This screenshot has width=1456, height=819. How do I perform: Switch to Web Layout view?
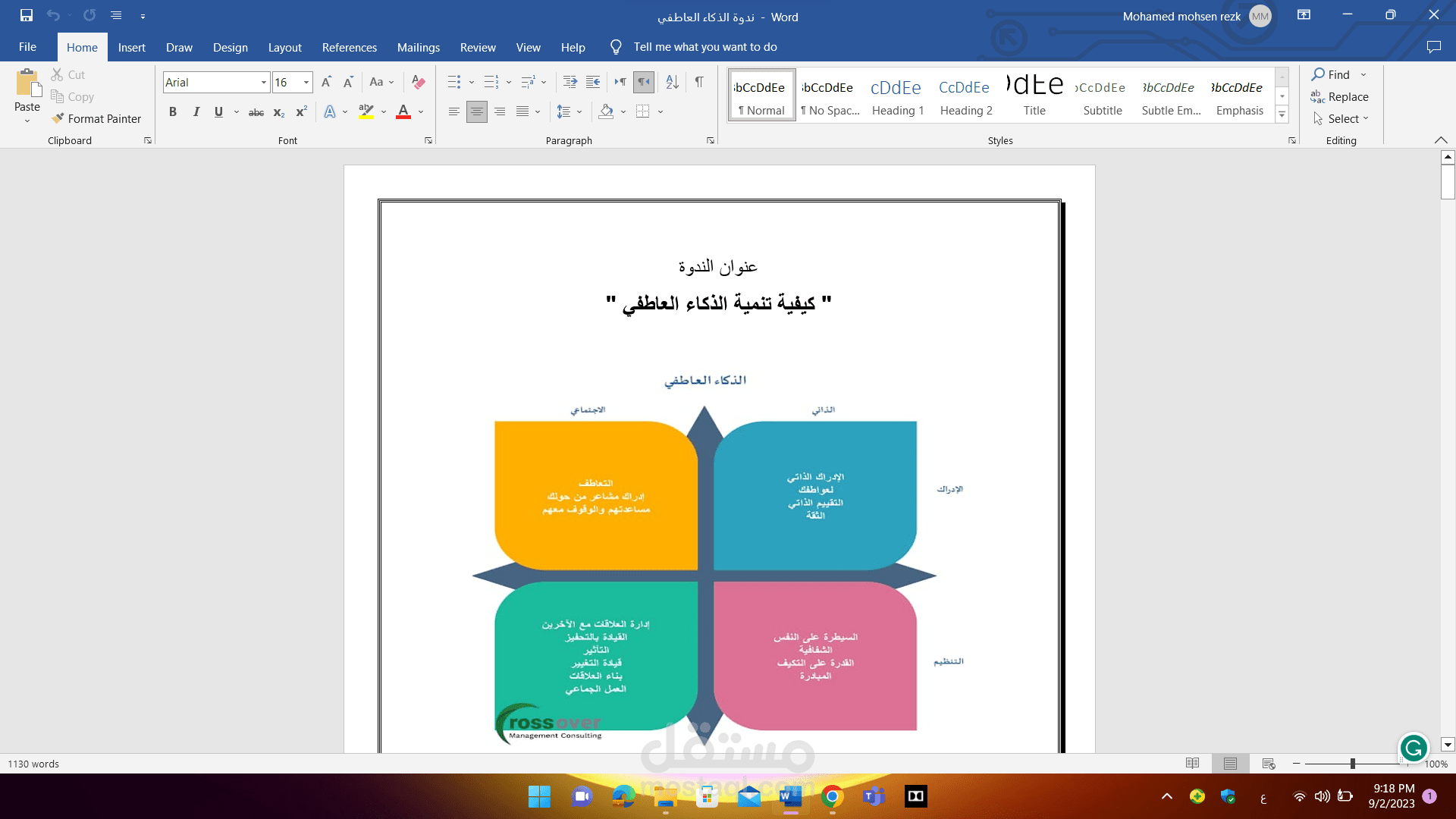(x=1269, y=764)
